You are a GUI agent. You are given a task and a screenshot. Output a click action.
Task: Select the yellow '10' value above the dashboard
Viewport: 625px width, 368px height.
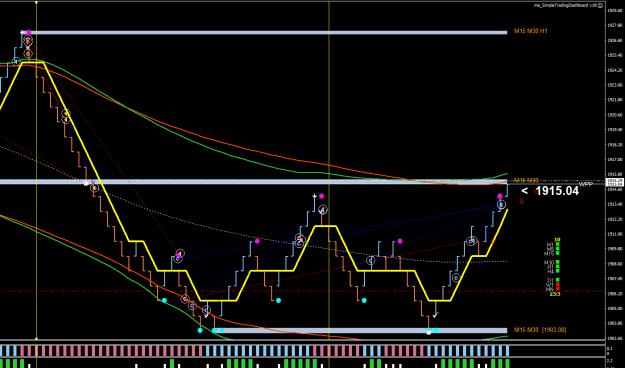pos(558,240)
